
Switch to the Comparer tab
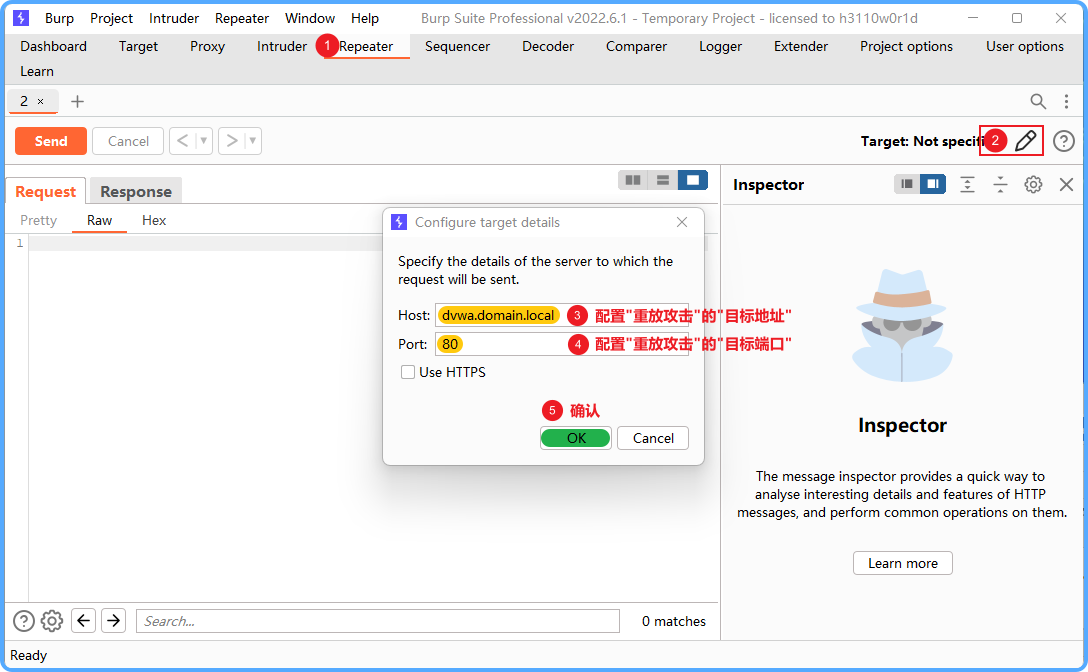pos(636,46)
